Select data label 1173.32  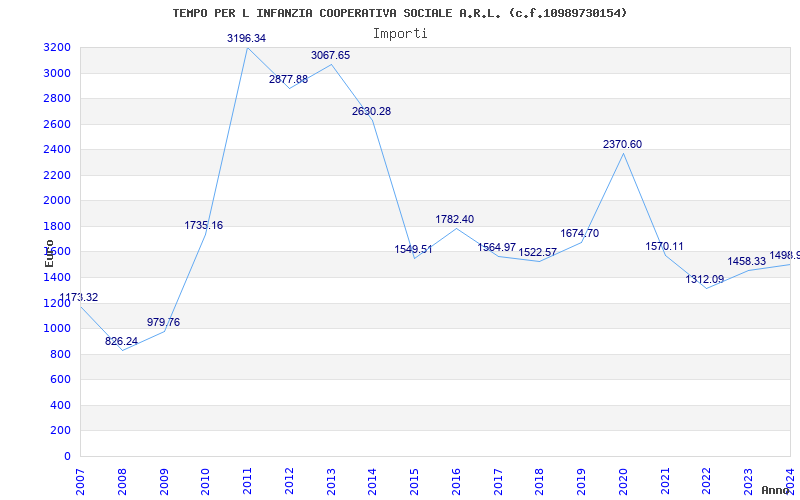click(x=79, y=297)
